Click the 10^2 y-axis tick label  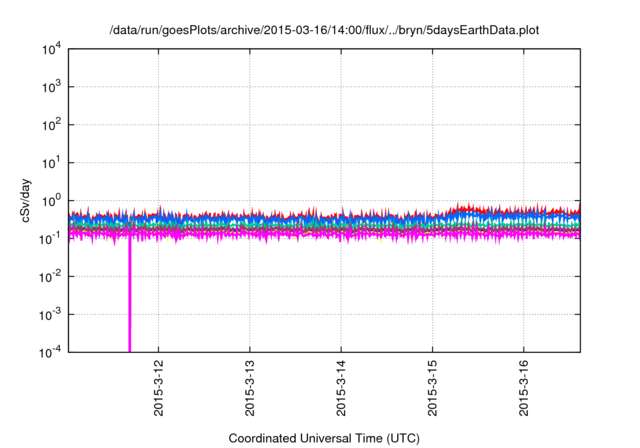pos(51,125)
